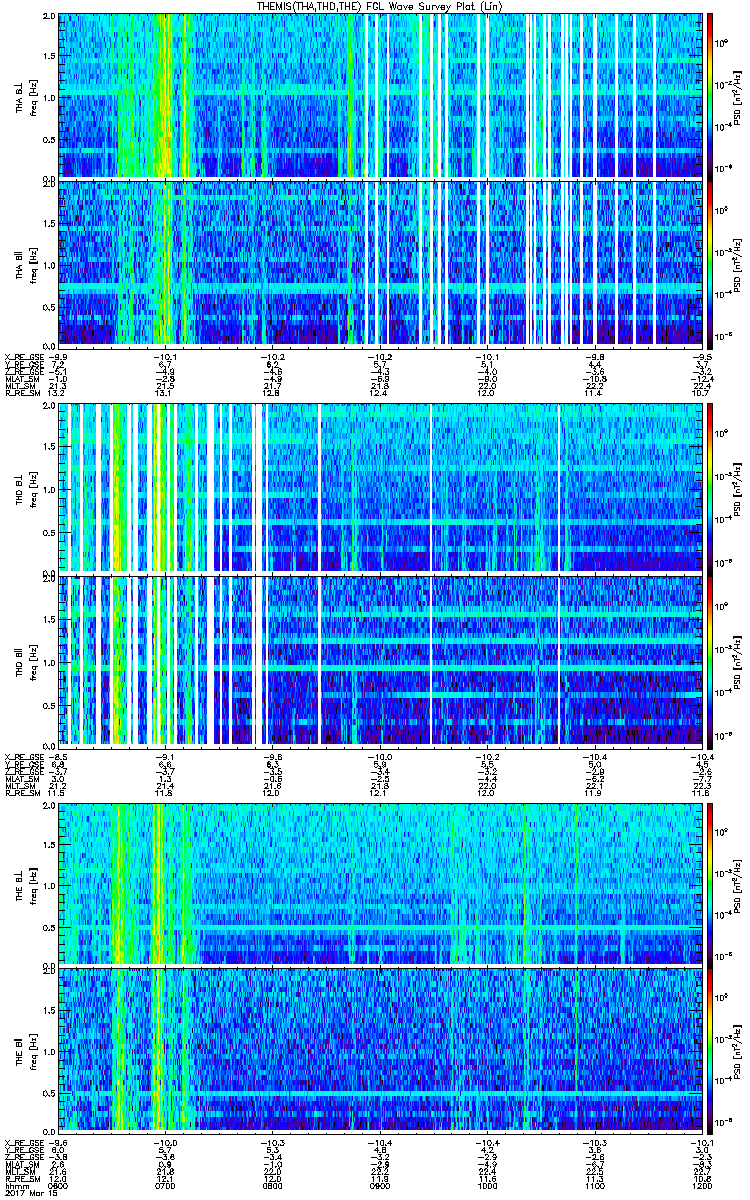The width and height of the screenshot is (750, 1200).
Task: Click R_RE_SM row label under THD panels
Action: [23, 791]
